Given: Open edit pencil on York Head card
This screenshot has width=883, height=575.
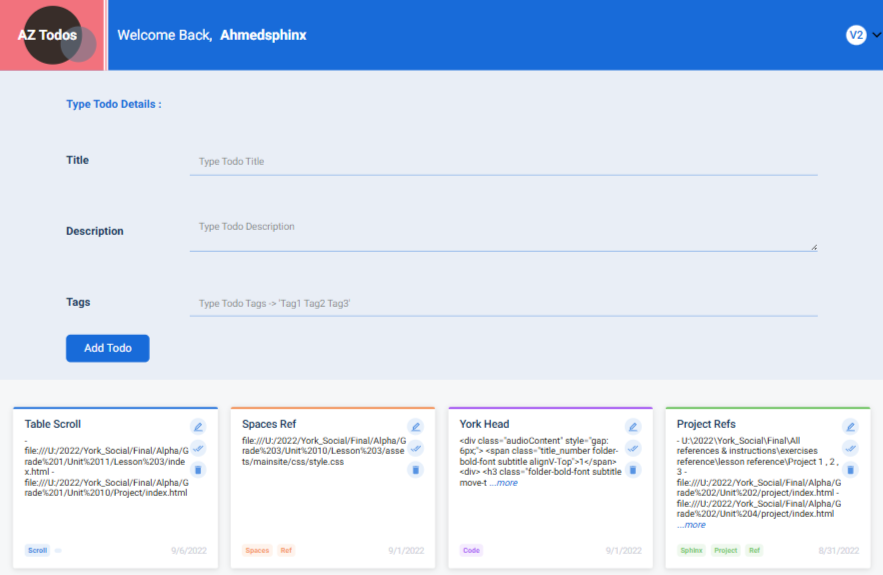Looking at the screenshot, I should pyautogui.click(x=633, y=427).
